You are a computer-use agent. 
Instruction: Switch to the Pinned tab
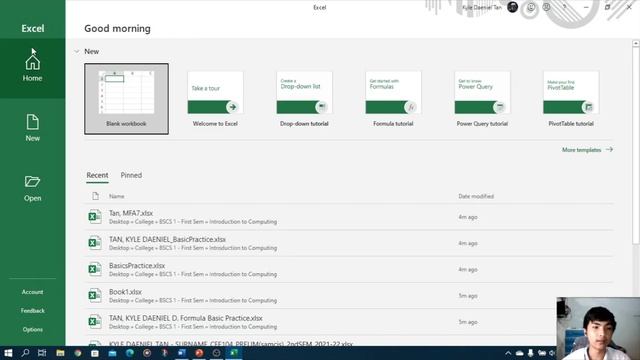[131, 175]
